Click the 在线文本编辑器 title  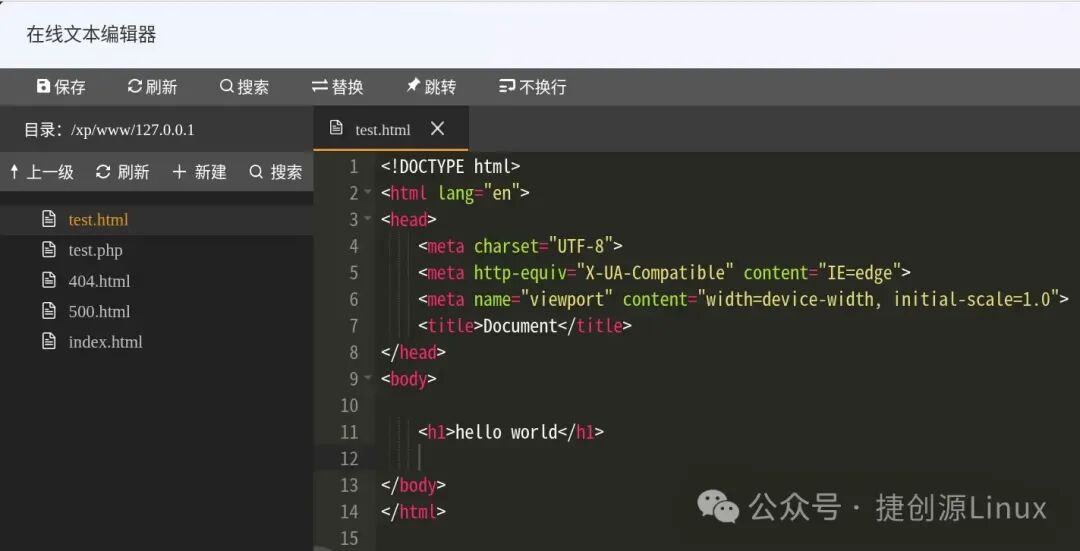tap(91, 34)
